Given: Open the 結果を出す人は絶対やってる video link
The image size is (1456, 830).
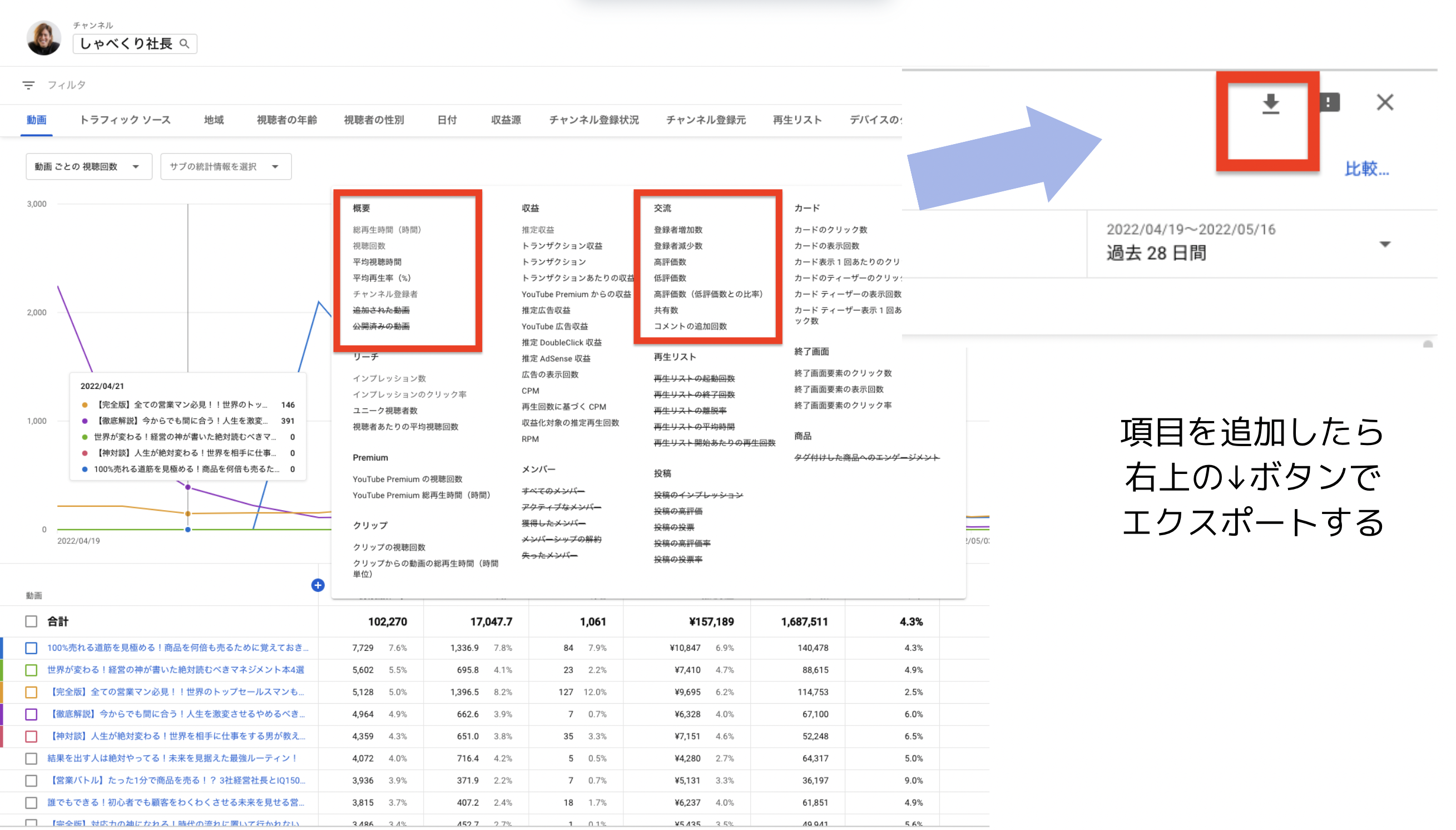Looking at the screenshot, I should tap(172, 758).
